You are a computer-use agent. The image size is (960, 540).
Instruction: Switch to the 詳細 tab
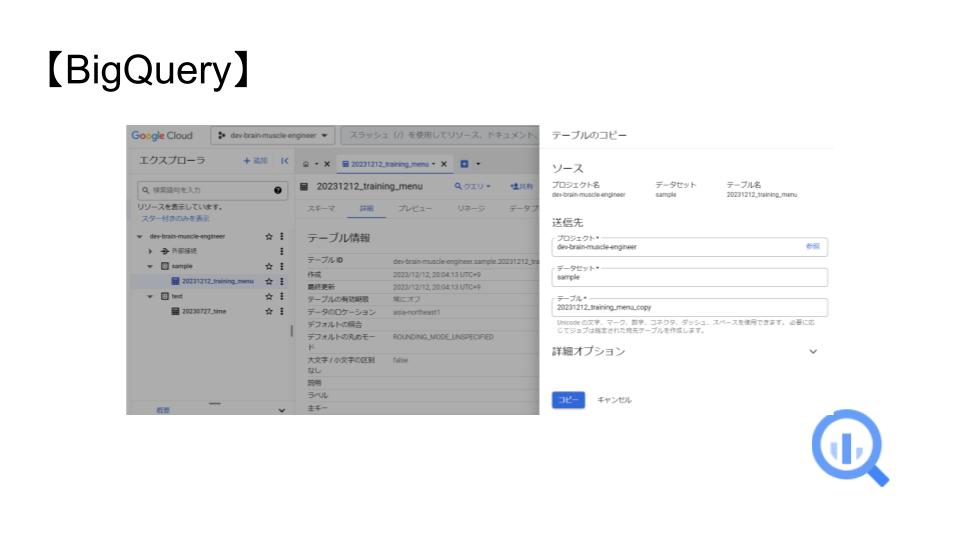coord(366,208)
